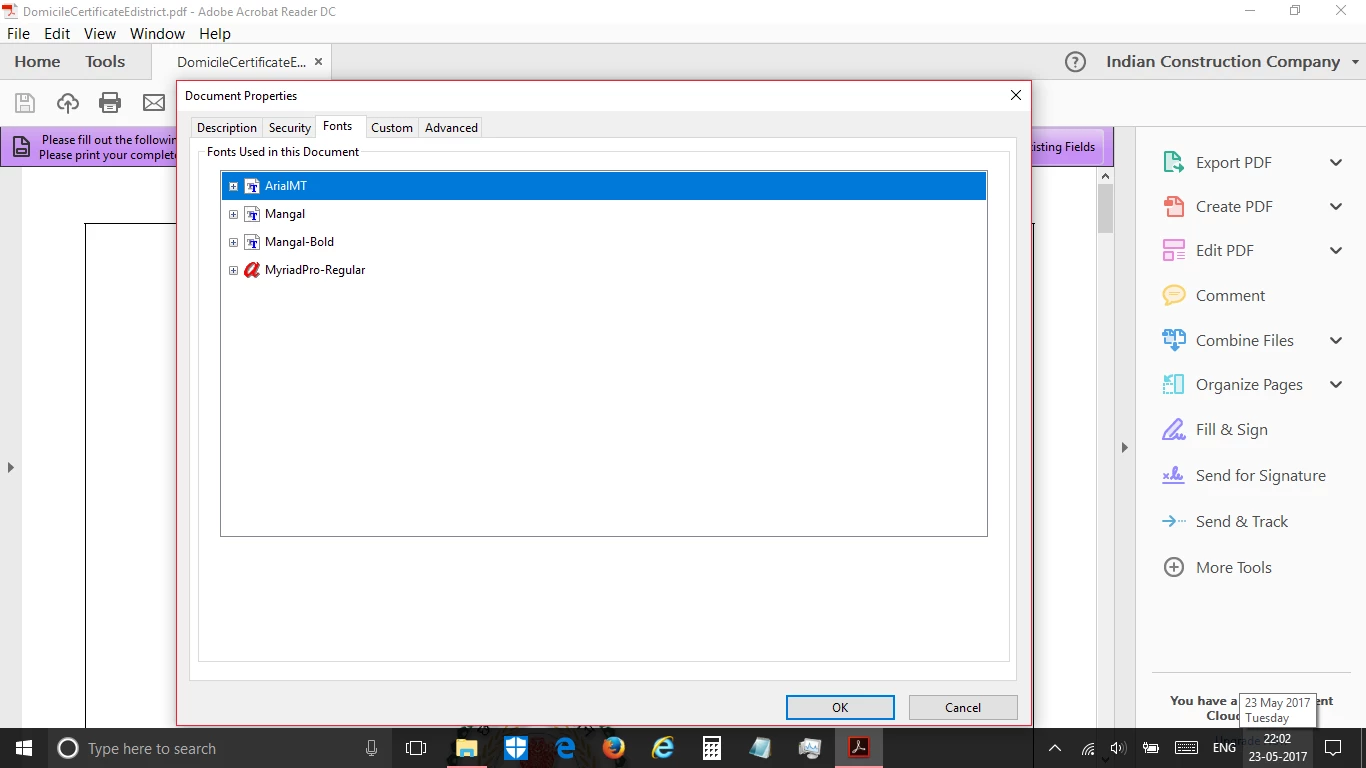
Task: Open the Window menu
Action: pyautogui.click(x=157, y=33)
